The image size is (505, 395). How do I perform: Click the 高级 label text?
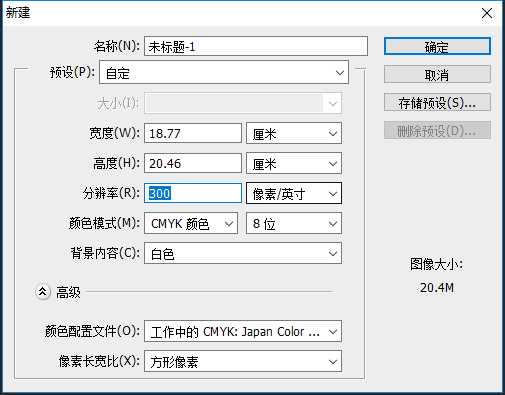pos(68,292)
